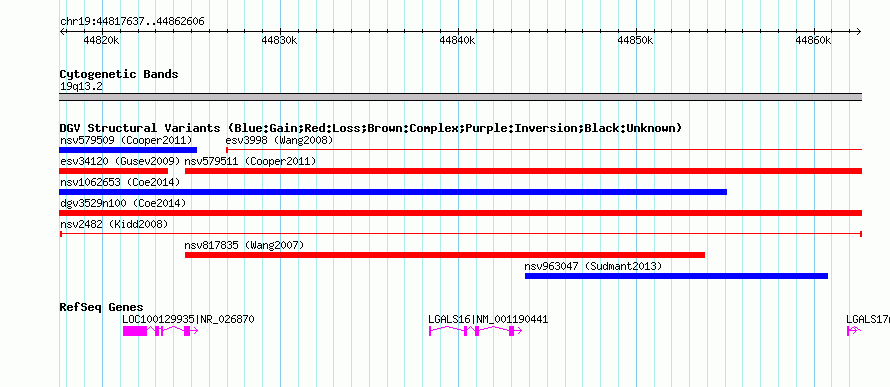The height and width of the screenshot is (387, 890).
Task: Open the nsv2482 (Kidd2008) label
Action: click(x=114, y=224)
